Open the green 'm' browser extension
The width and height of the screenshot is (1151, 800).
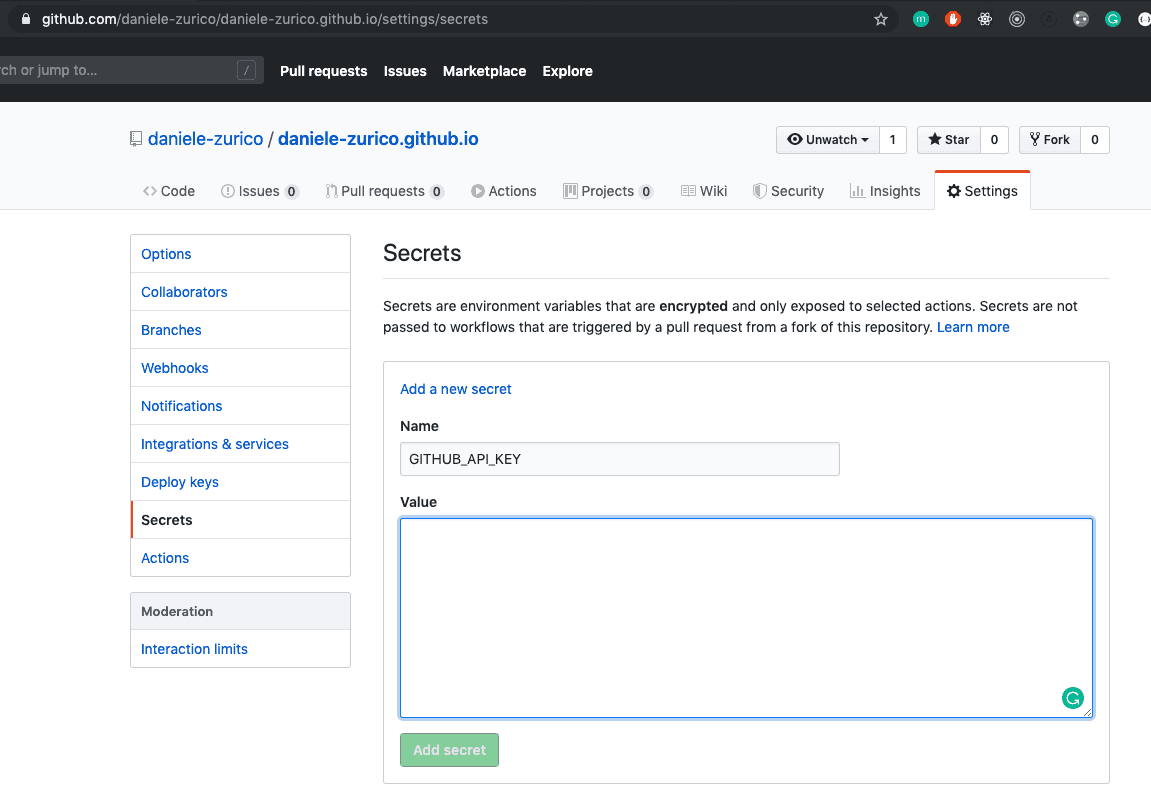pos(921,19)
